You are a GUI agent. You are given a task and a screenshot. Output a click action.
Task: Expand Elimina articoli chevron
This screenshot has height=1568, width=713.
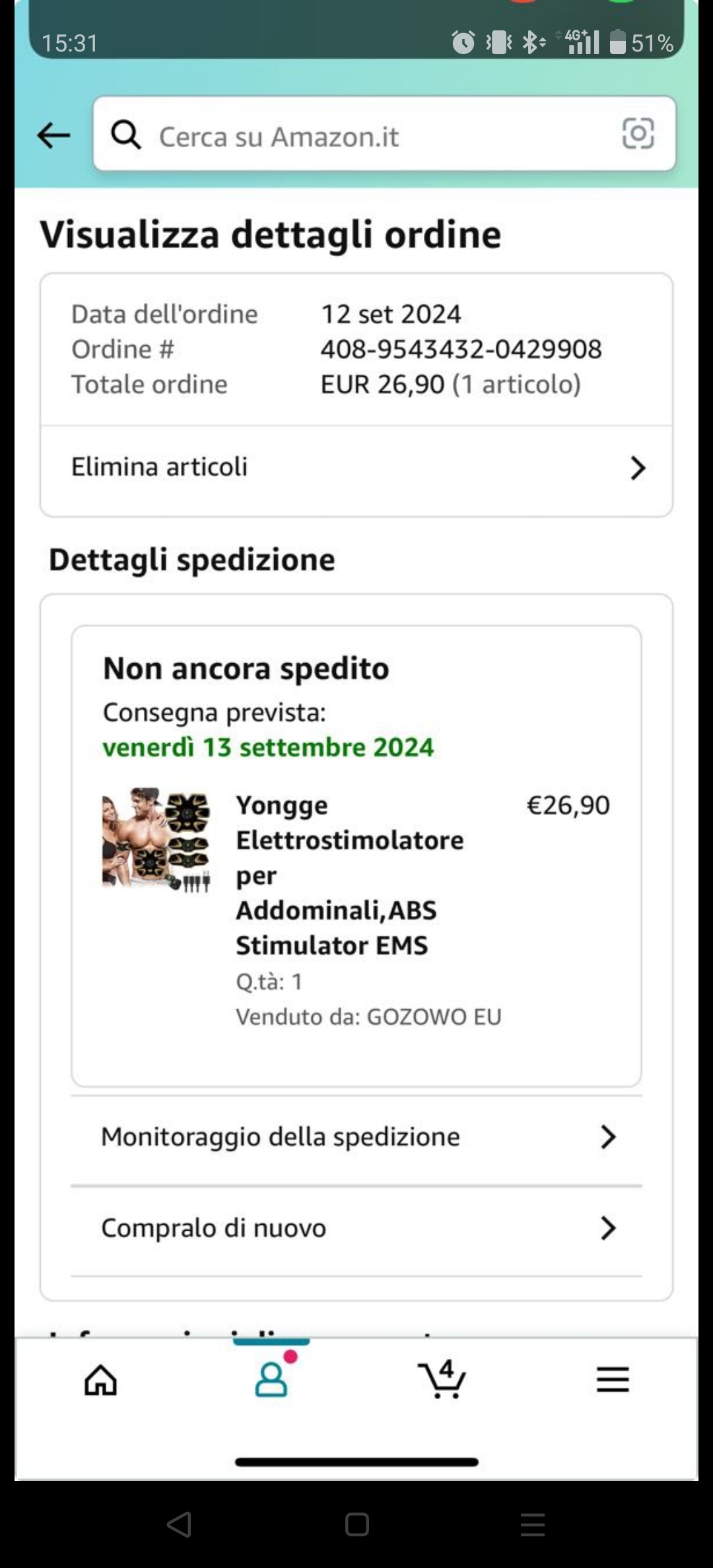tap(637, 468)
